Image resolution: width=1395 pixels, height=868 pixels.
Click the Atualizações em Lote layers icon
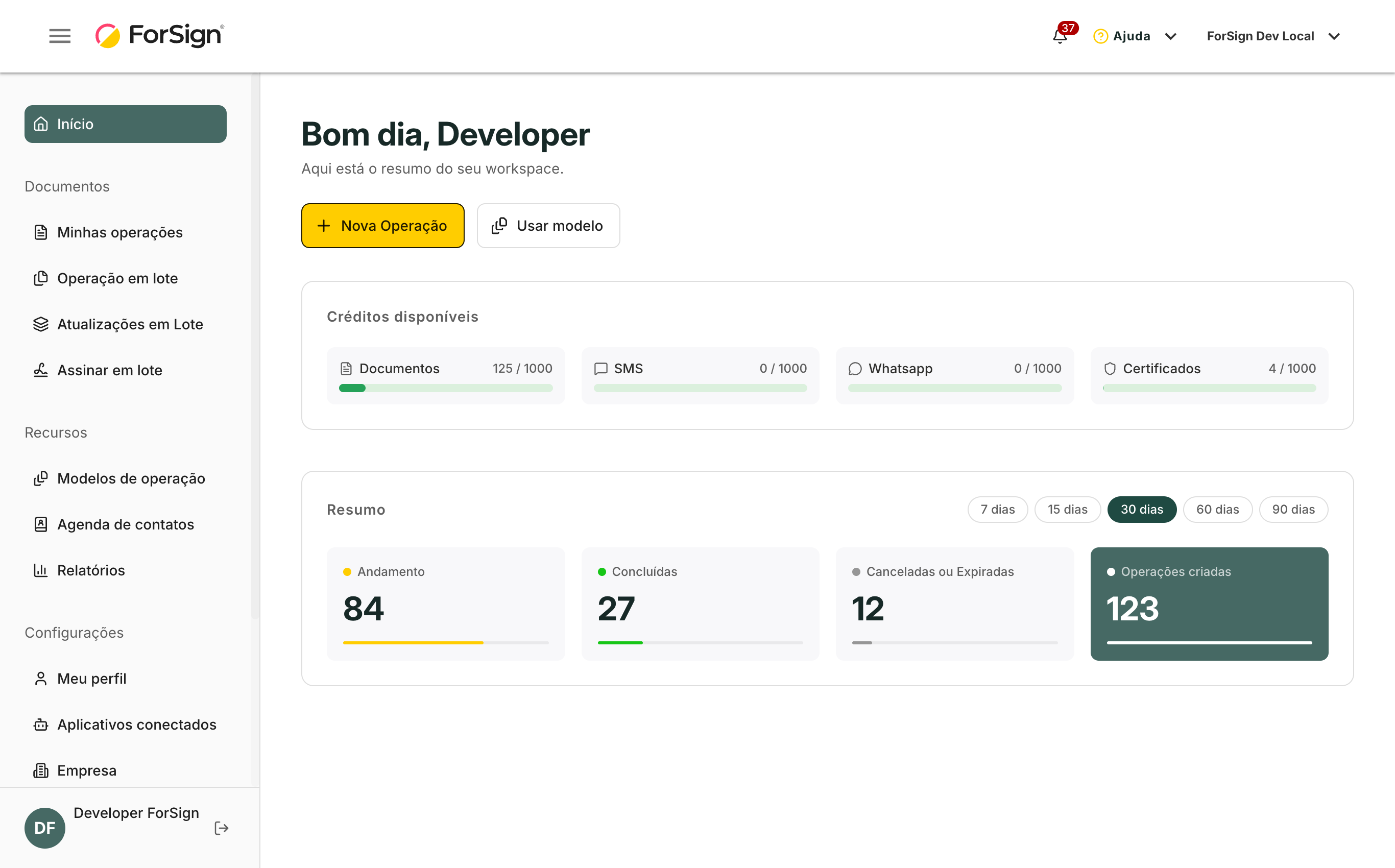41,324
